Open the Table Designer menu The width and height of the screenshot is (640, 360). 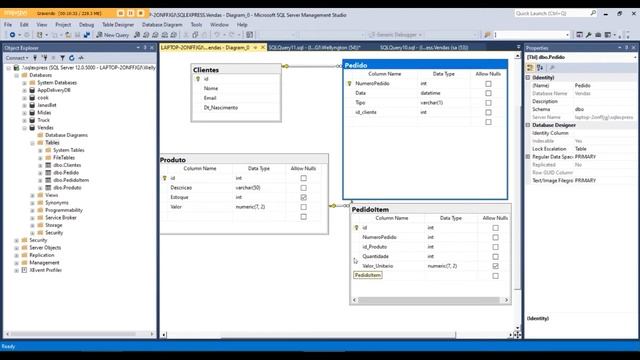118,24
